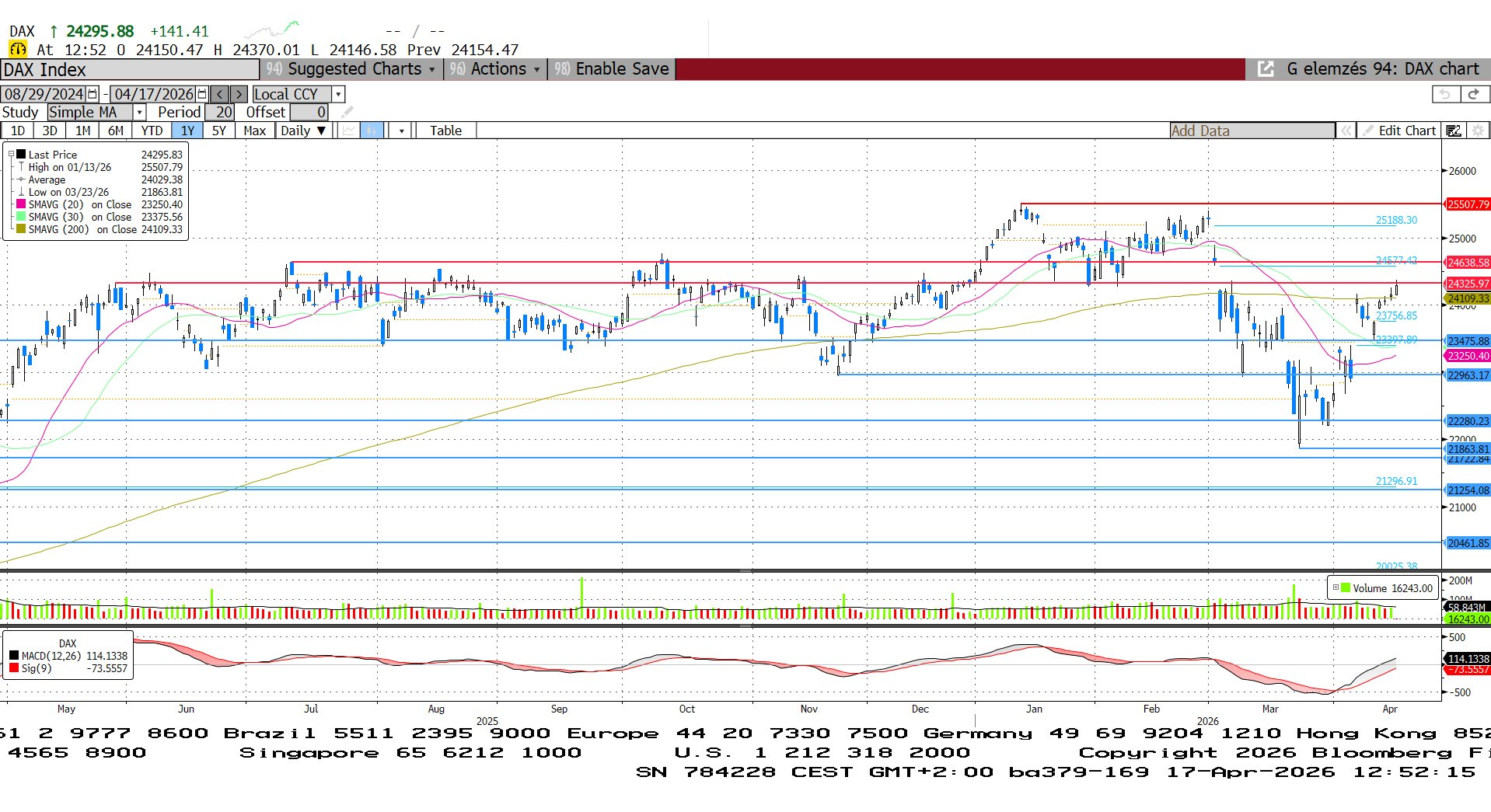Open chart settings gear icon
This screenshot has width=1491, height=812.
[1478, 131]
